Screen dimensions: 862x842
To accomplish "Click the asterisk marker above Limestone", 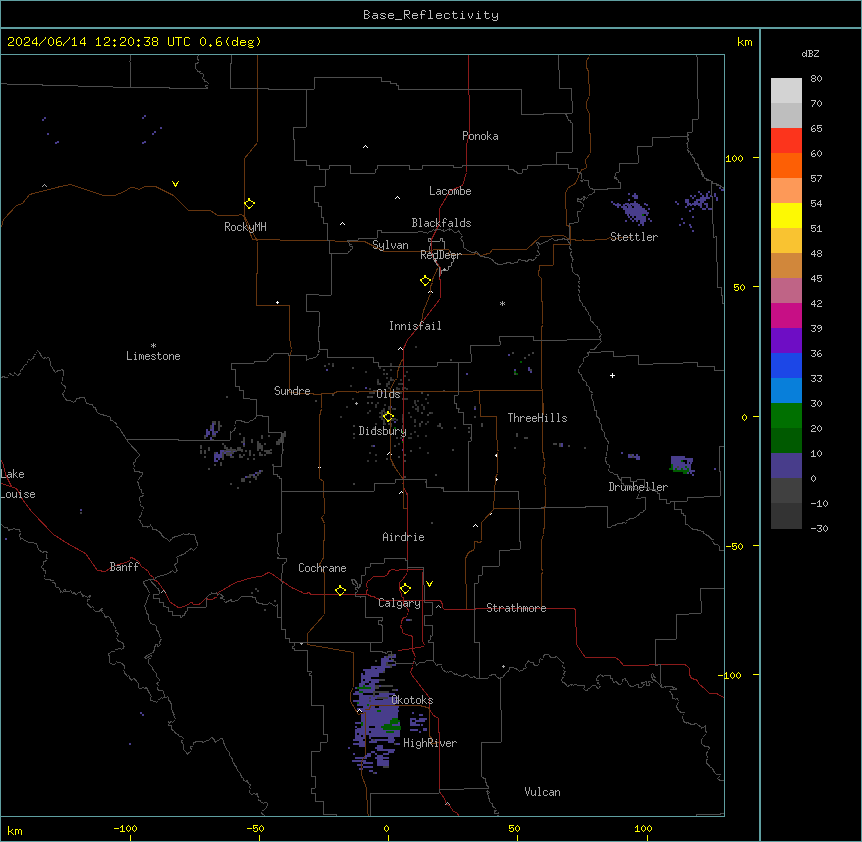I will click(x=153, y=346).
